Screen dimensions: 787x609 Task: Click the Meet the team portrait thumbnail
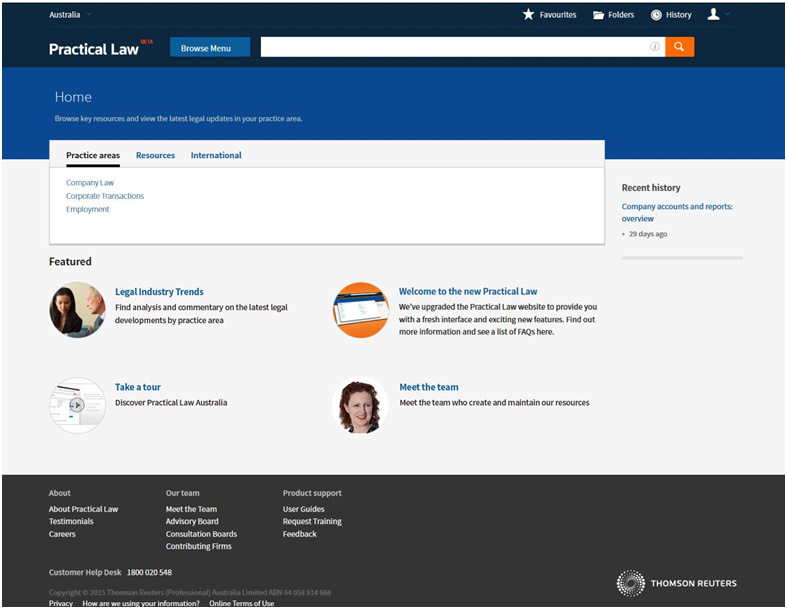360,405
